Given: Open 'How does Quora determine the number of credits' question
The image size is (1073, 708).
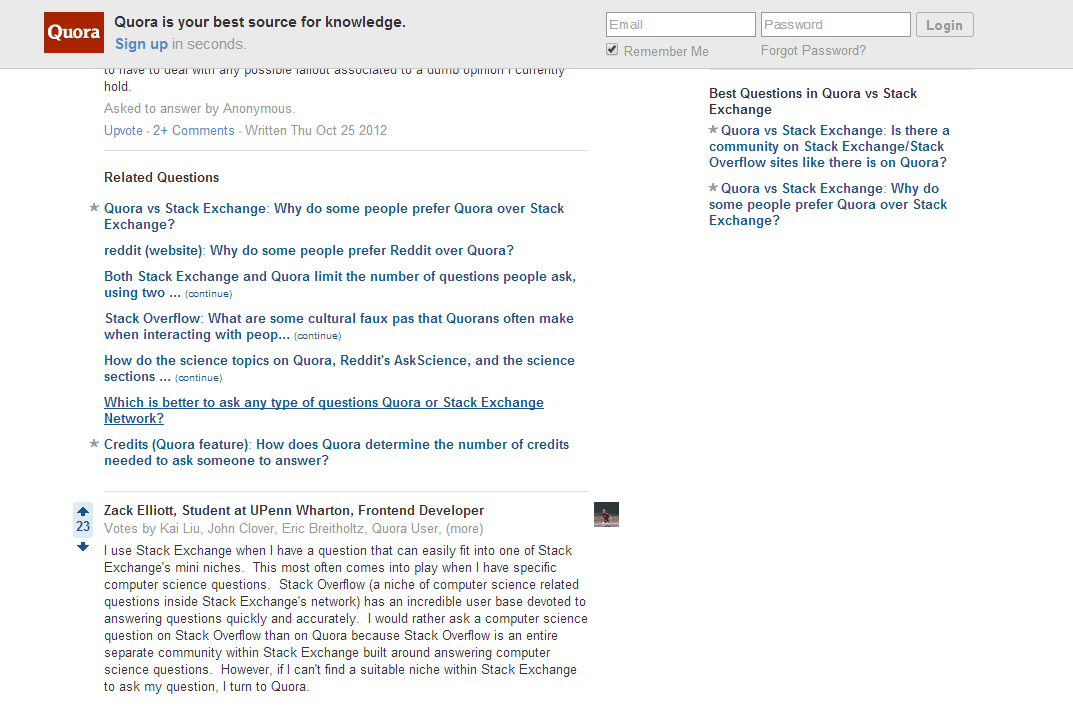Looking at the screenshot, I should (337, 452).
